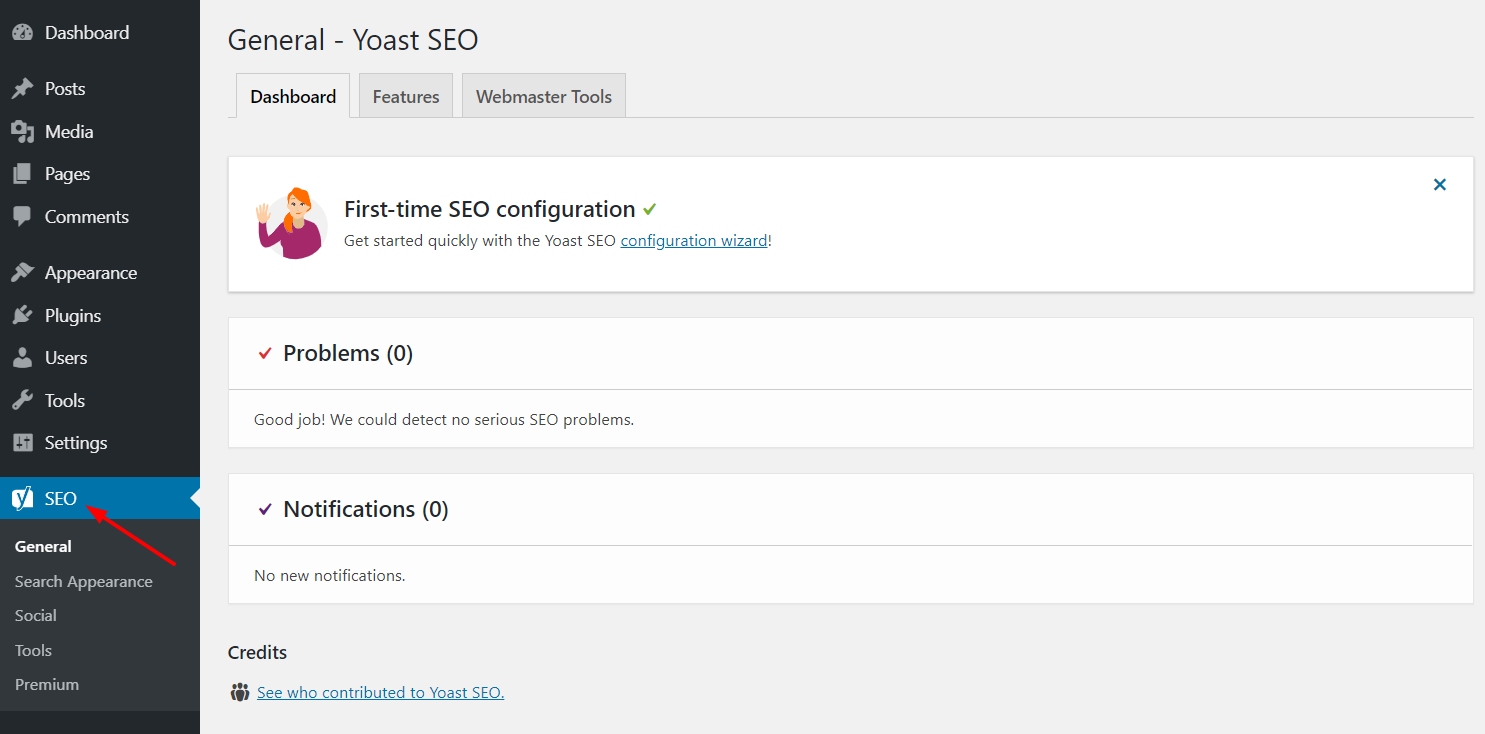1485x734 pixels.
Task: Click the 'General - Yoast SEO' page title
Action: coord(353,40)
